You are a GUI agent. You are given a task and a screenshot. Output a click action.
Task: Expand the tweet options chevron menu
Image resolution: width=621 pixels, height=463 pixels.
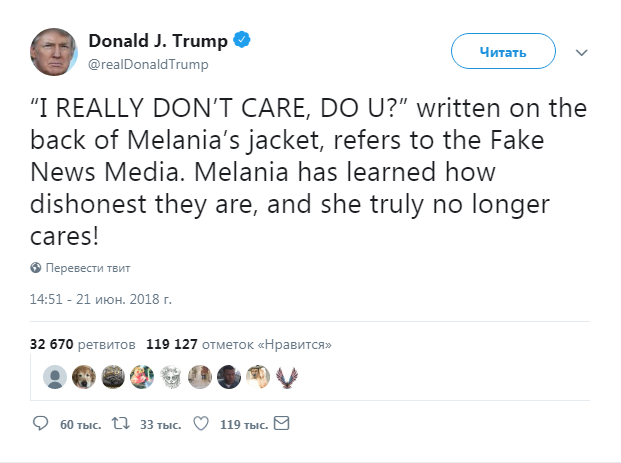click(x=583, y=52)
